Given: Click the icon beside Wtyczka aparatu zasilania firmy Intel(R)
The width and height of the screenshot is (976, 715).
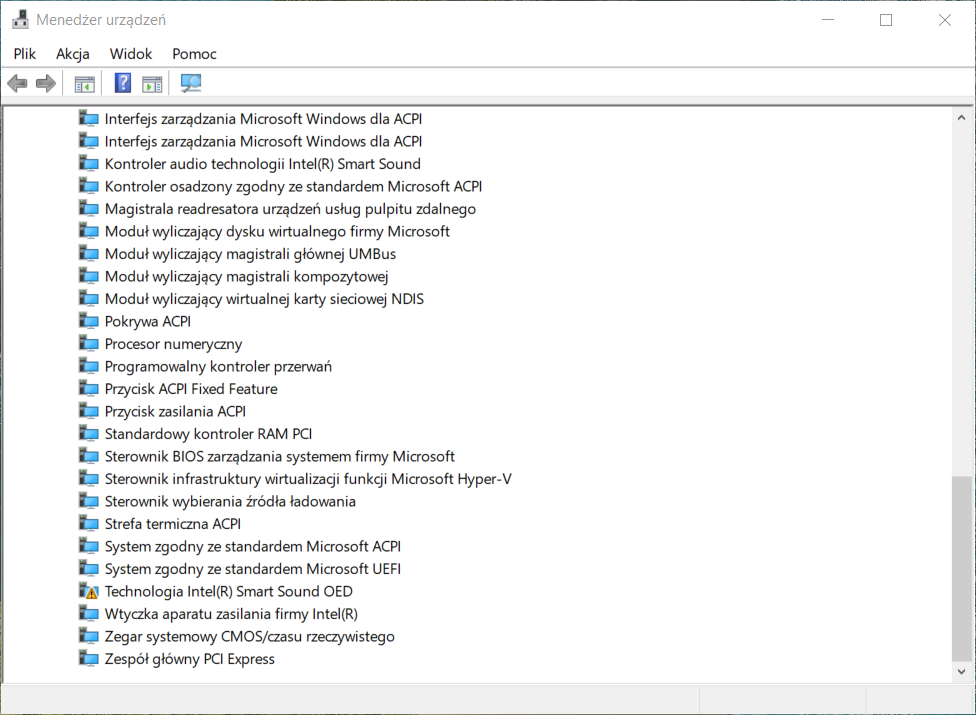Looking at the screenshot, I should pos(88,614).
